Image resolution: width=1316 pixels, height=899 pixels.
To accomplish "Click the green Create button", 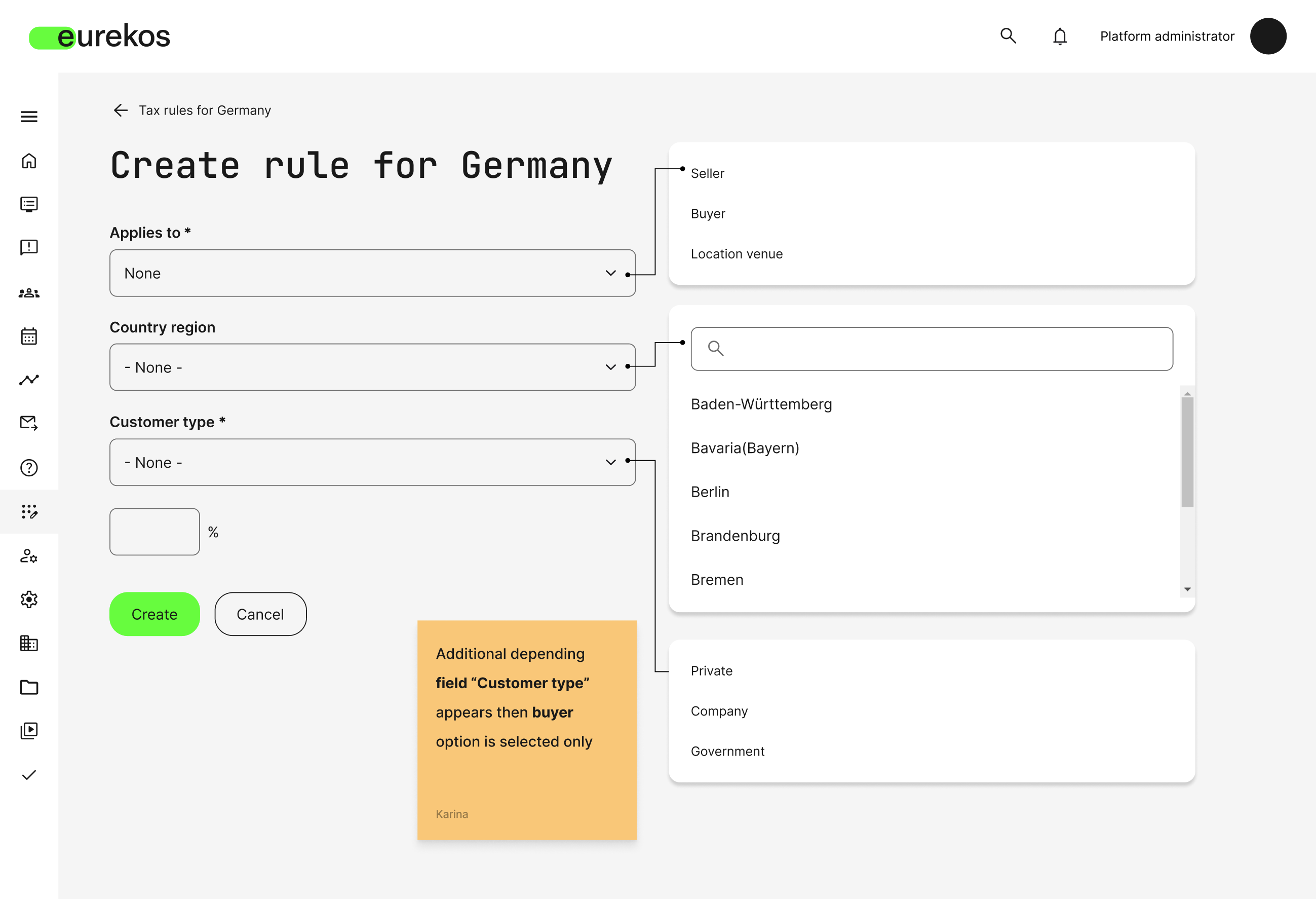I will click(154, 614).
